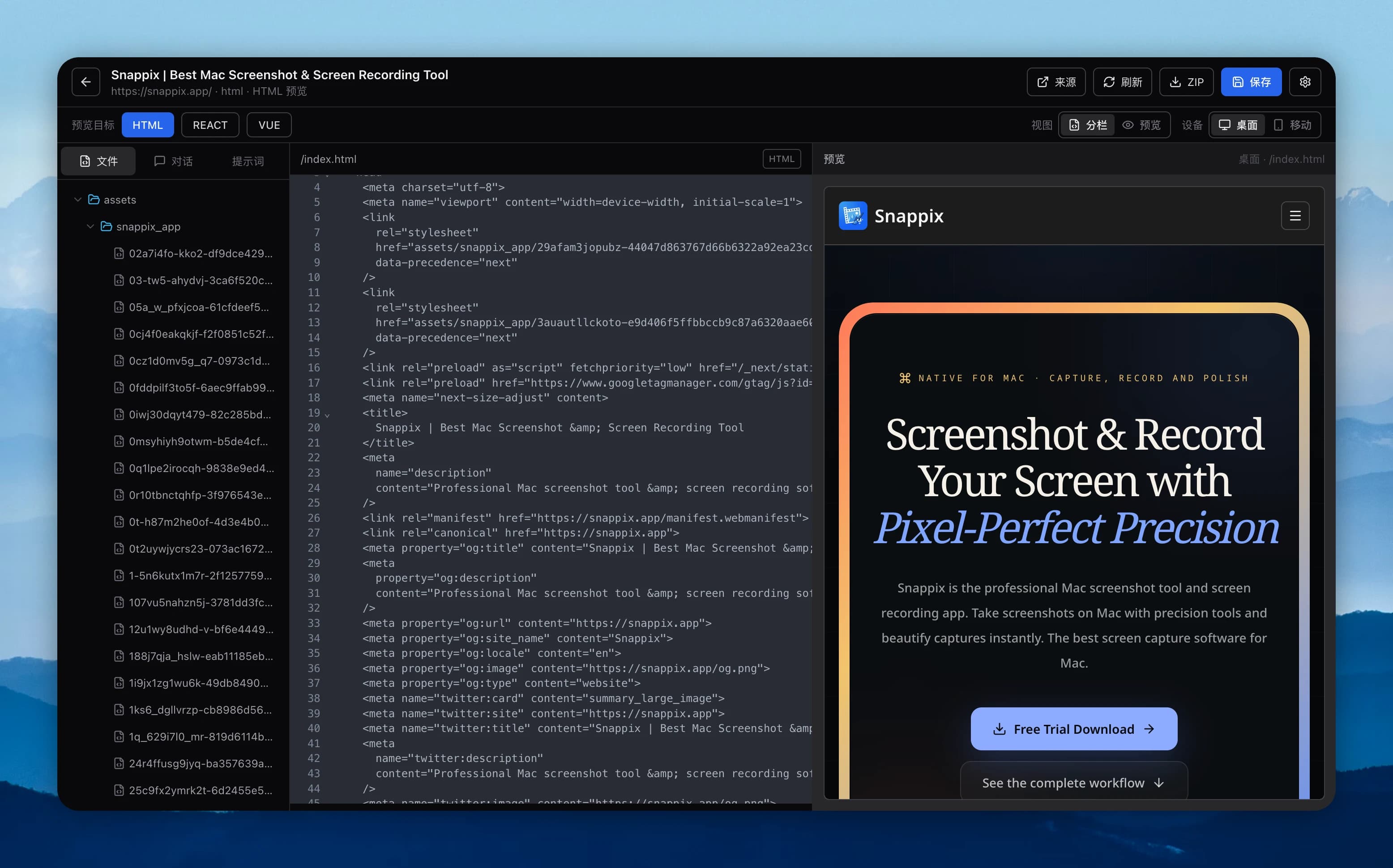Image resolution: width=1393 pixels, height=868 pixels.
Task: Select the VUE preview target
Action: coord(269,124)
